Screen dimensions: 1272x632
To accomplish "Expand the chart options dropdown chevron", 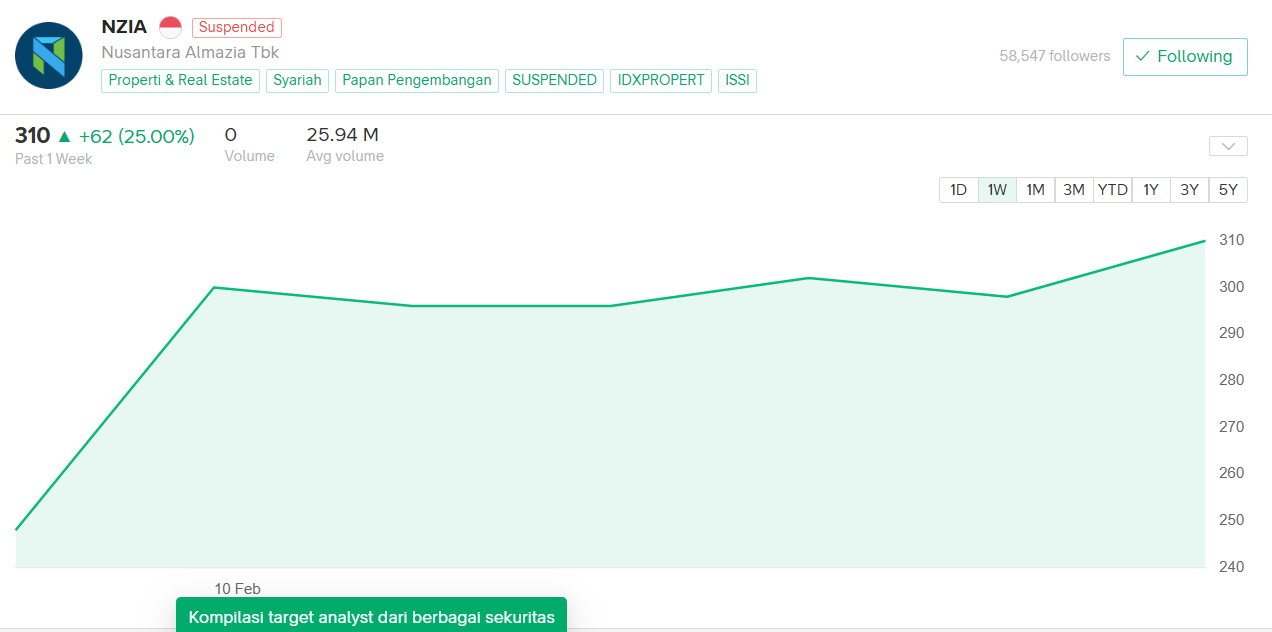I will [1228, 146].
